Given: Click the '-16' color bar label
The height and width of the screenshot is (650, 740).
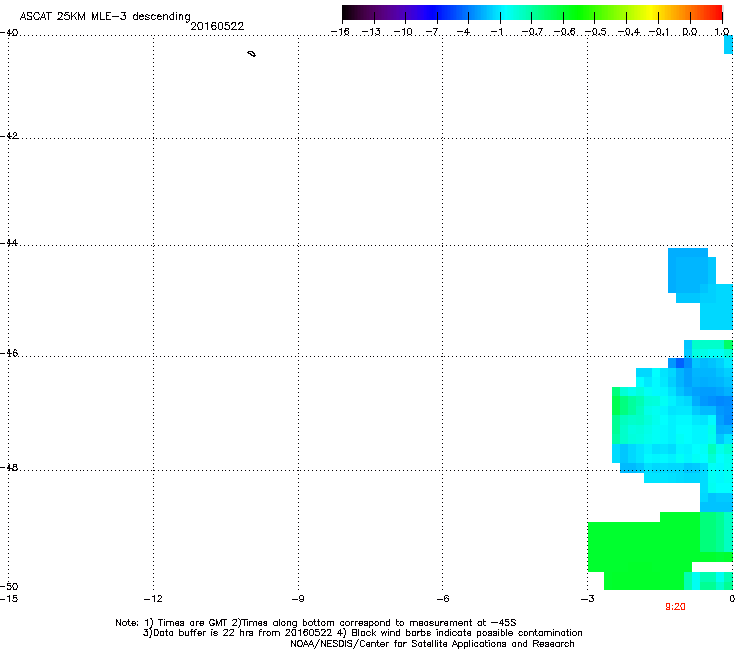Looking at the screenshot, I should tap(340, 32).
